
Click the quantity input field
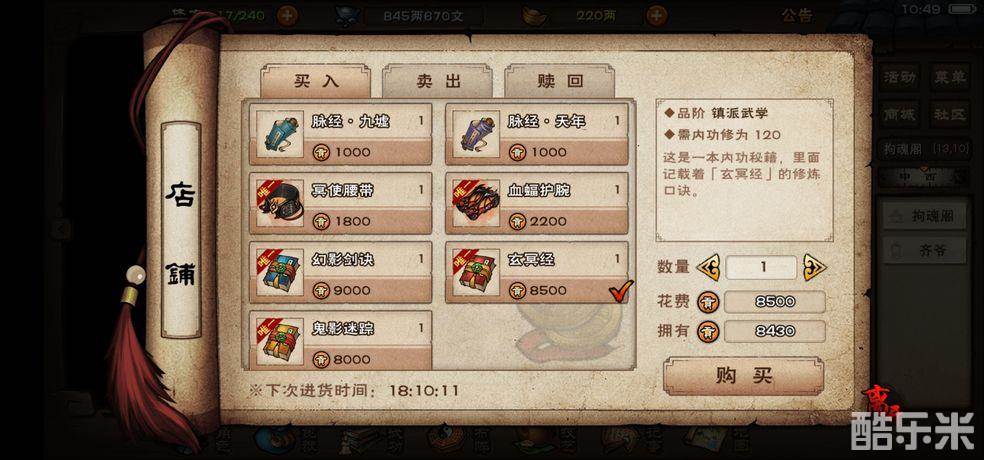click(761, 267)
